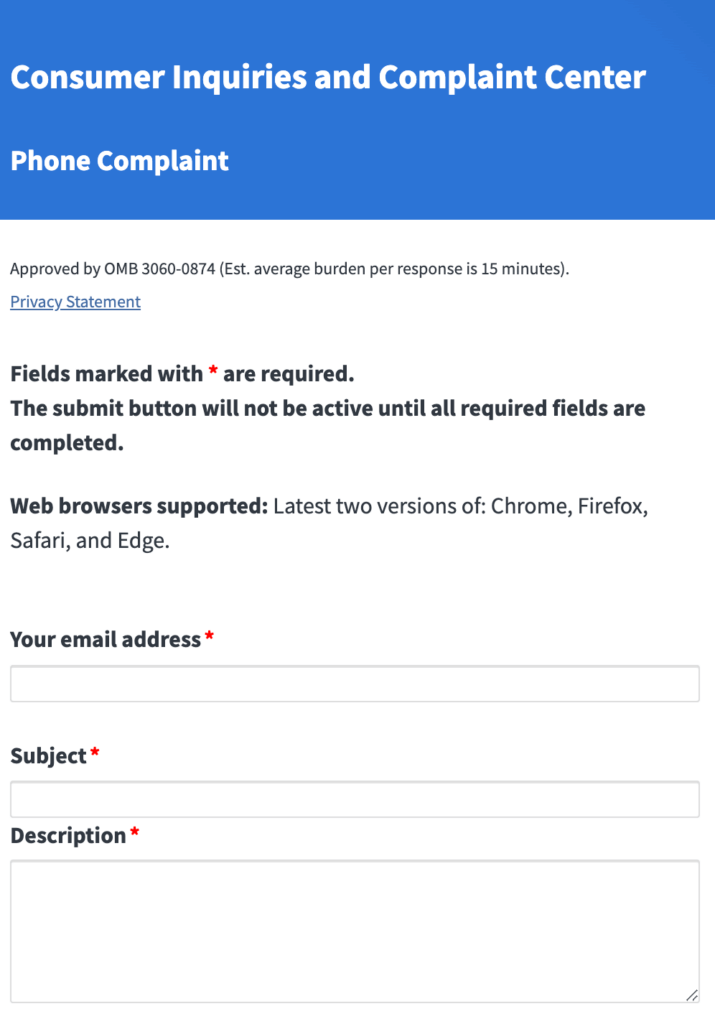Click the "Subject" field label
715x1024 pixels.
(48, 756)
